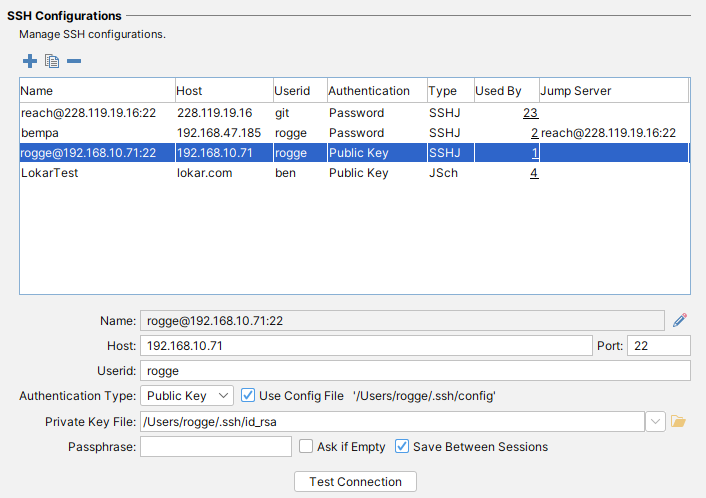Enable the Ask if Empty checkbox

tap(306, 447)
